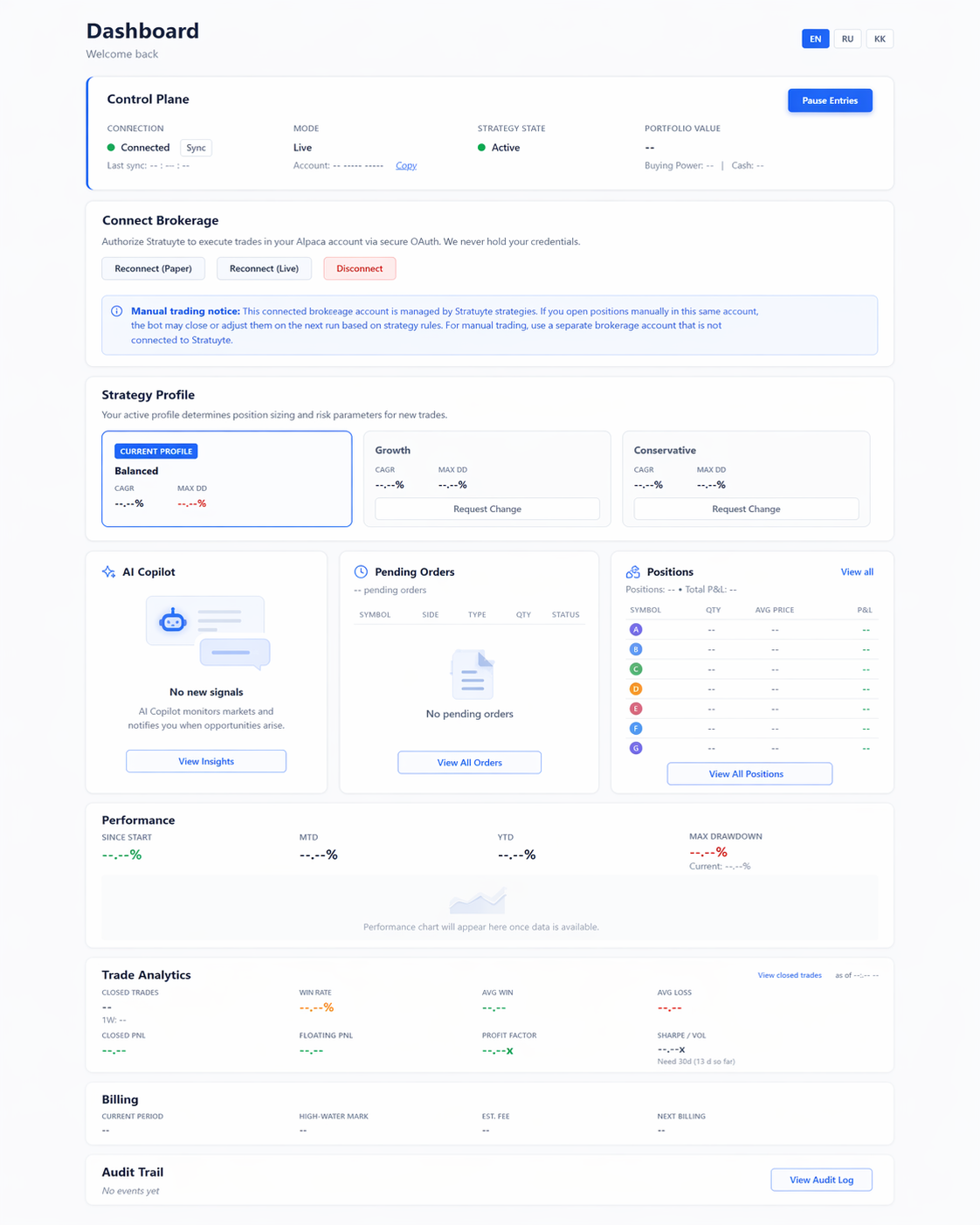Copy the account number link
The image size is (980, 1225).
pyautogui.click(x=406, y=166)
